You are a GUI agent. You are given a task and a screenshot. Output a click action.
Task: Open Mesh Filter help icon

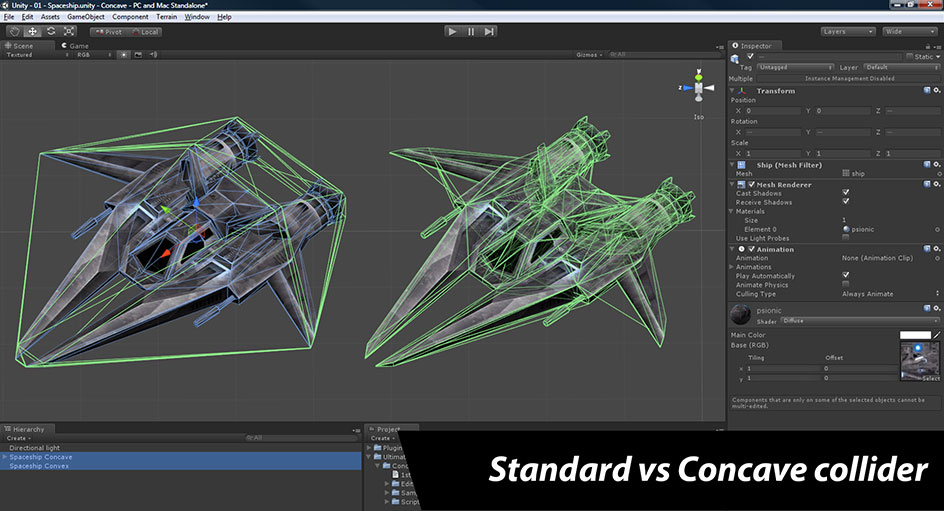(927, 164)
